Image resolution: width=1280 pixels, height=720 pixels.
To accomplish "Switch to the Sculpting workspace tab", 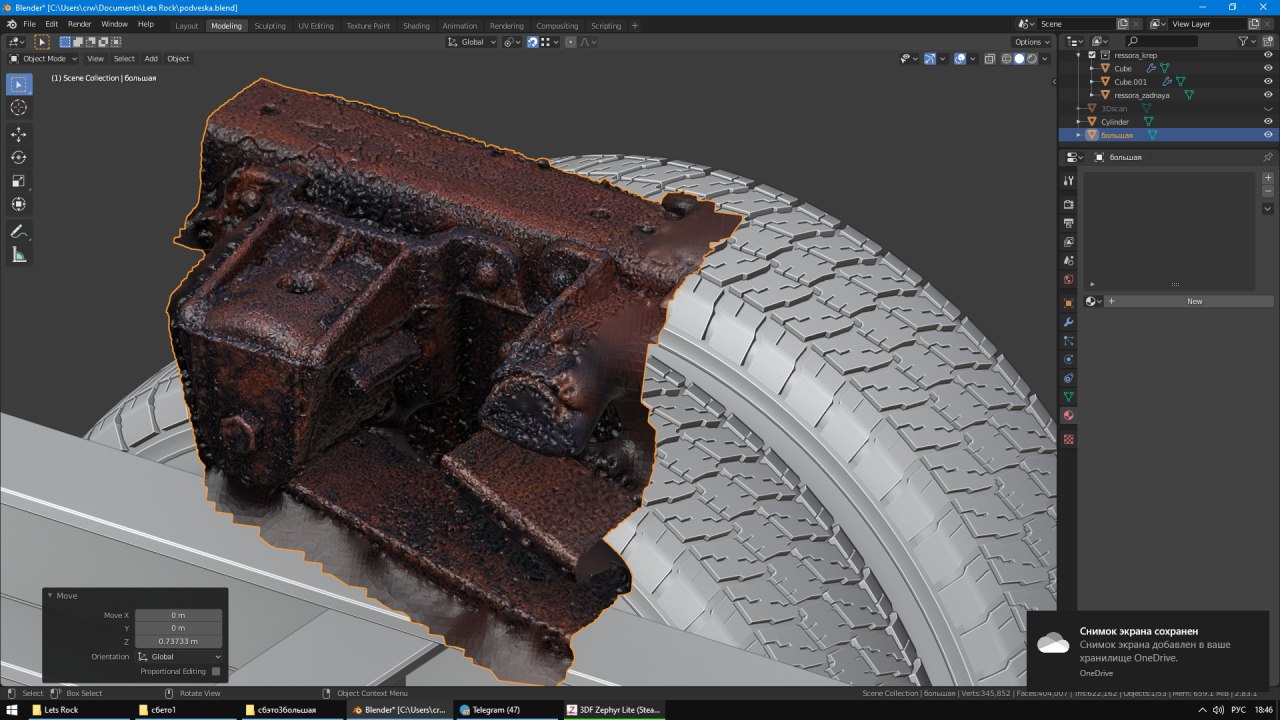I will coord(270,25).
